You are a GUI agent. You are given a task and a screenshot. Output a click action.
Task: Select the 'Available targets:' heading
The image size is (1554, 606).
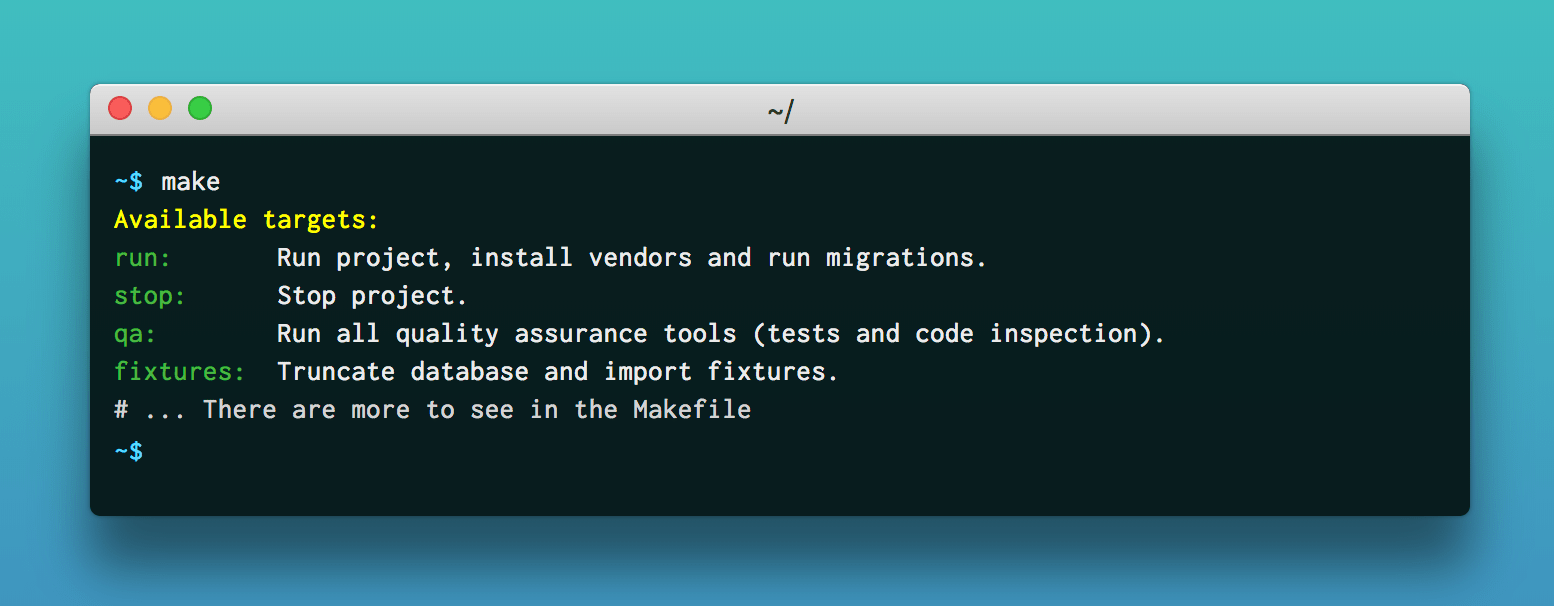point(247,220)
